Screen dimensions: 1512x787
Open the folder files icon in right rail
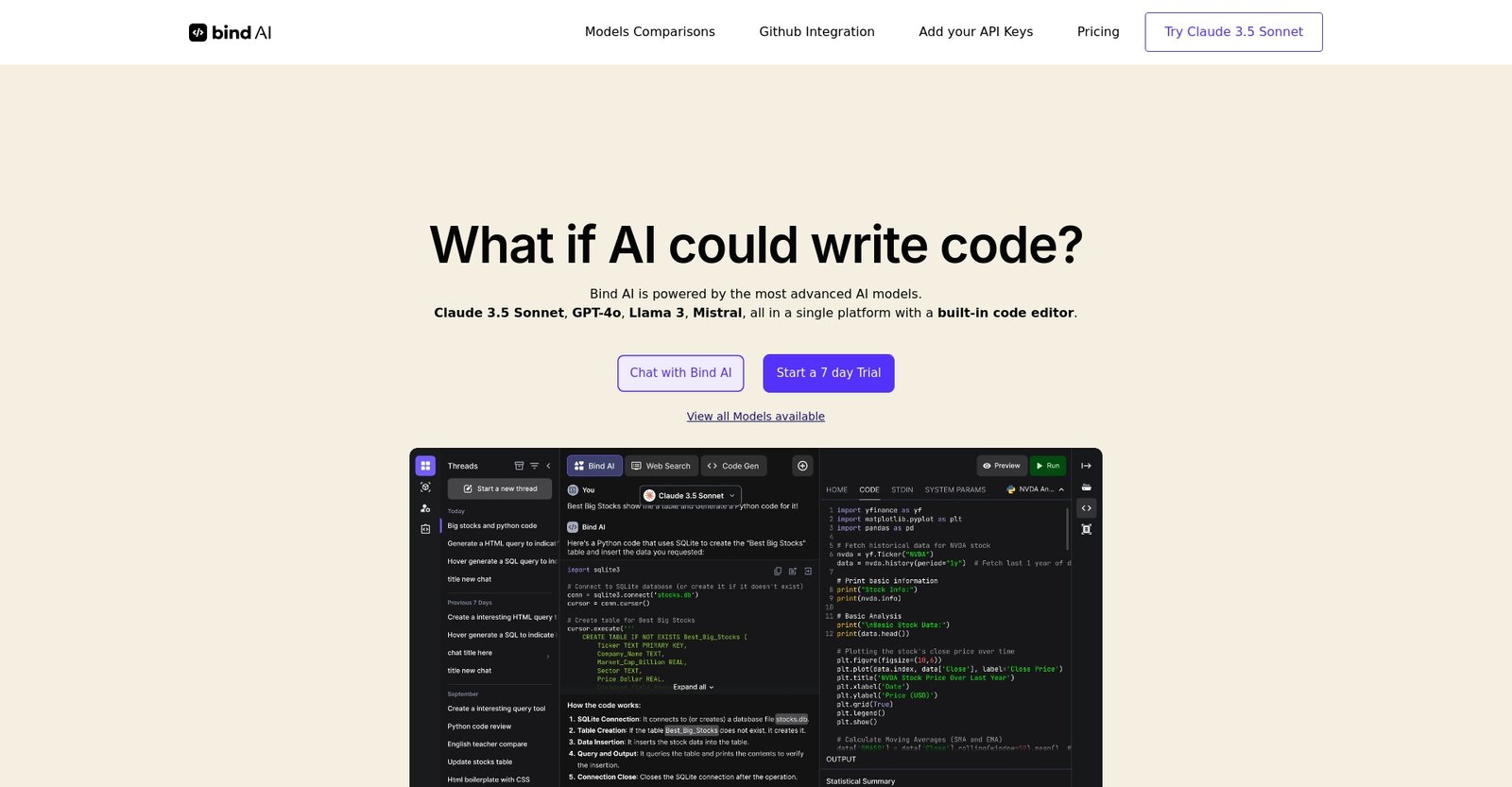tap(1087, 488)
